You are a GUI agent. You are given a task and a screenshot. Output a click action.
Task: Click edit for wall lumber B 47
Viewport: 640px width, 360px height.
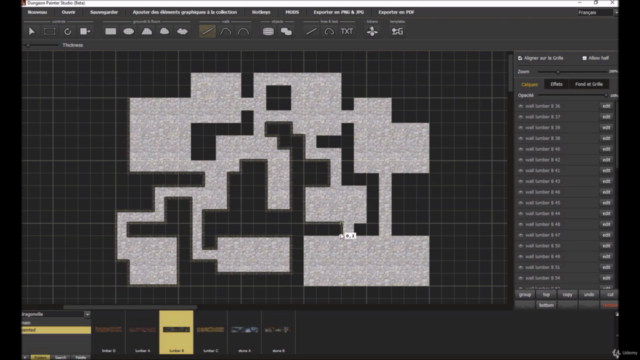click(606, 235)
